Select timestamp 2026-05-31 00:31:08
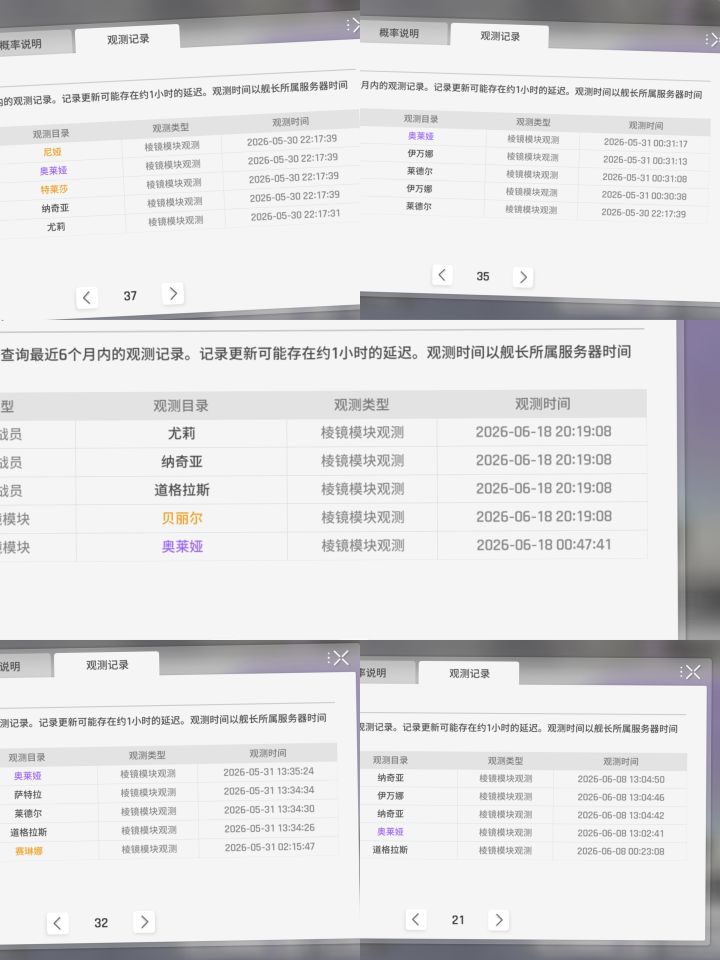The image size is (720, 960). 644,178
